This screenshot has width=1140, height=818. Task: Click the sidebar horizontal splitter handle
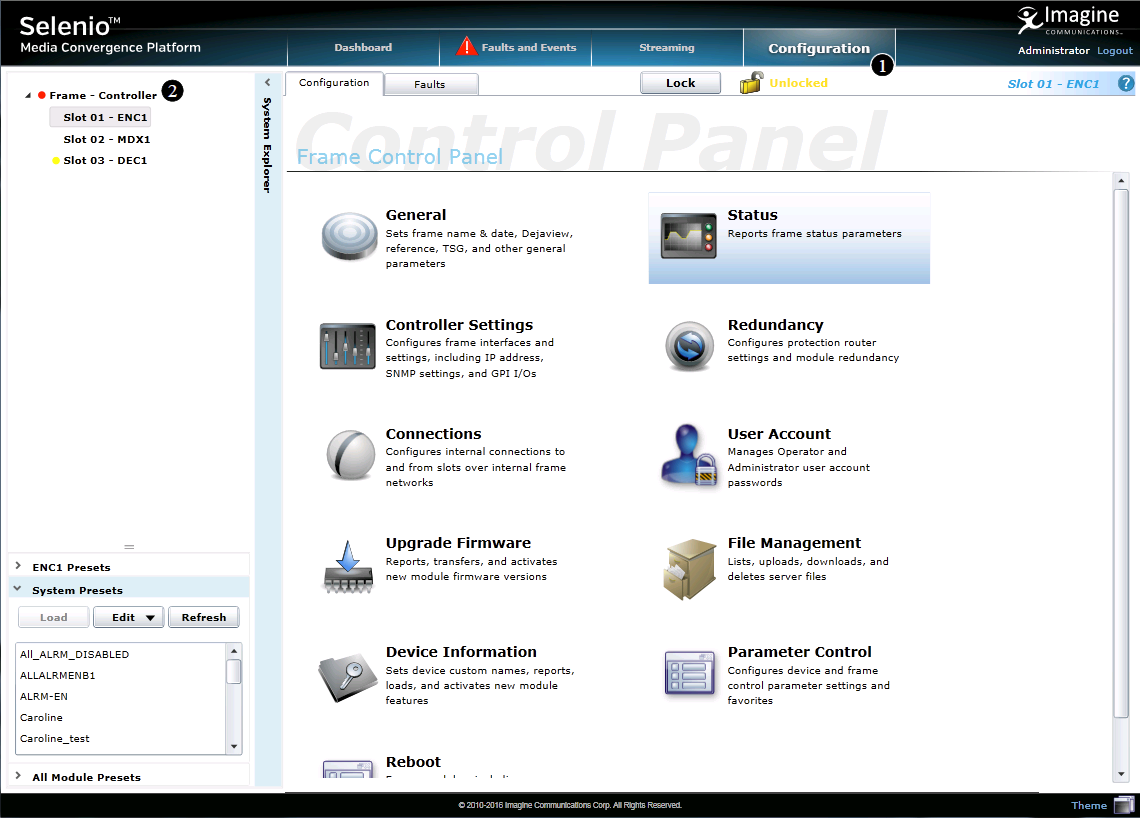coord(129,547)
